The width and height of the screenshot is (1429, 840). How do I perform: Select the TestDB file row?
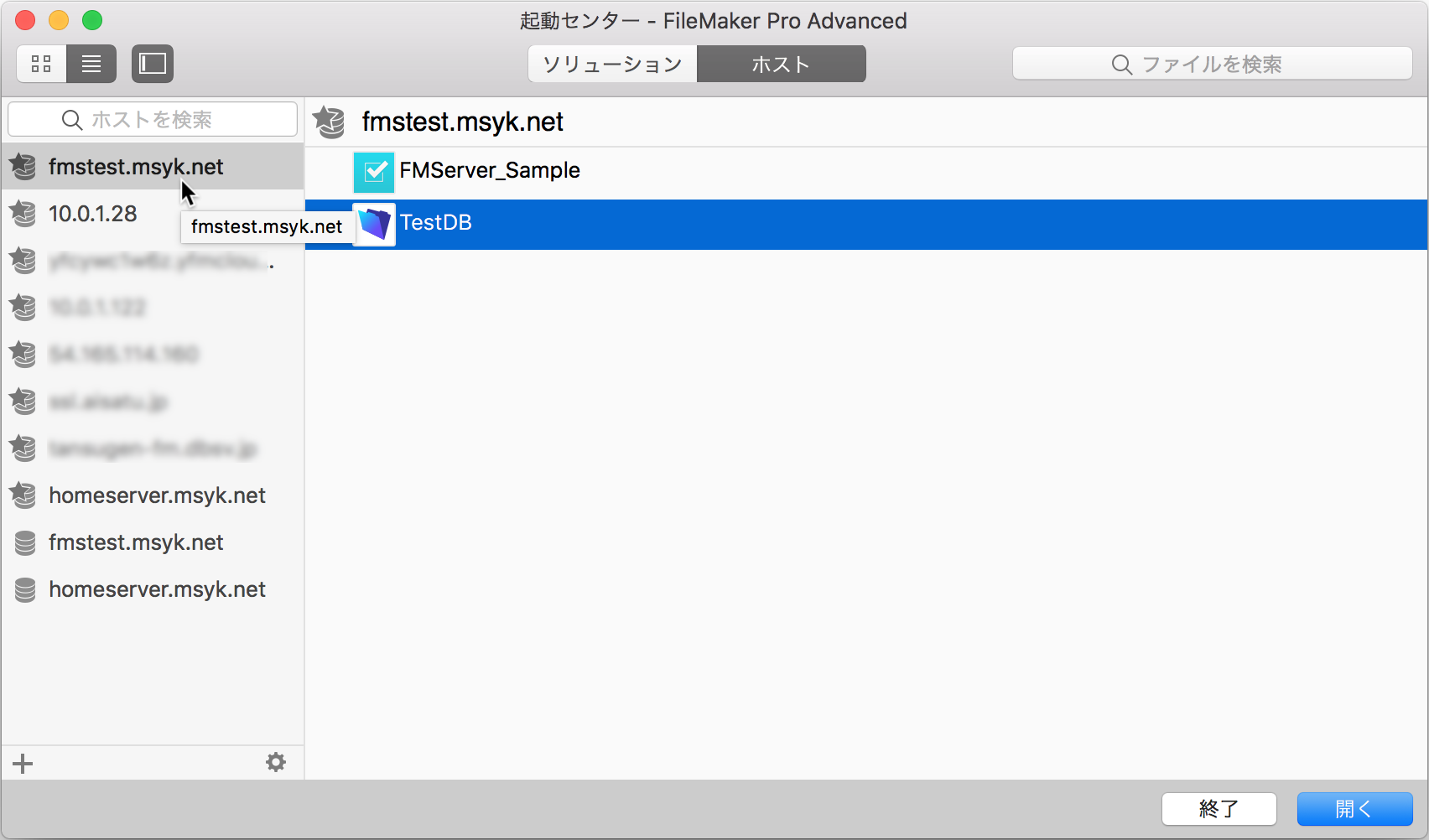click(866, 224)
